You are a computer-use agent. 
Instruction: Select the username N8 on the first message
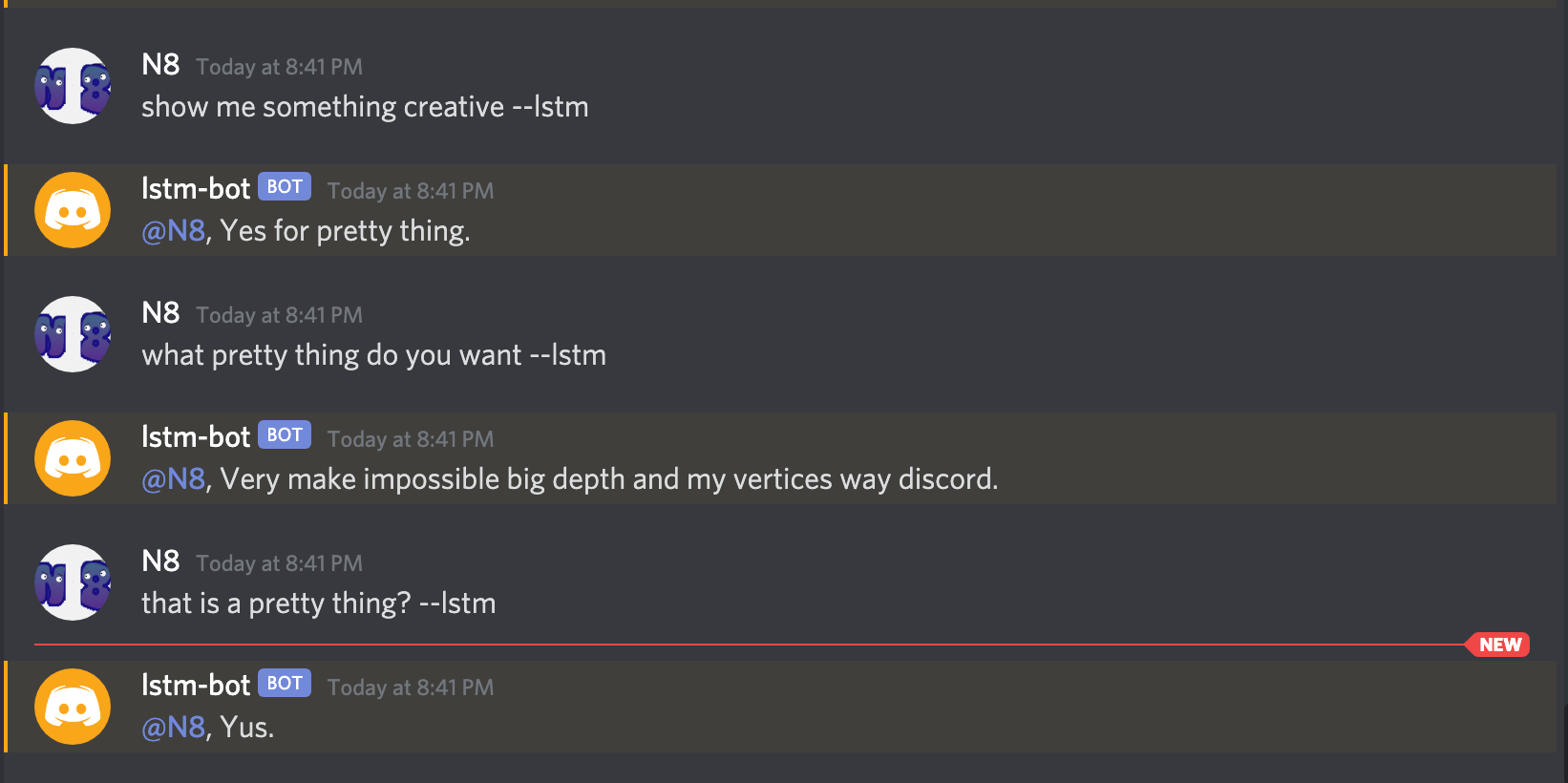tap(159, 66)
